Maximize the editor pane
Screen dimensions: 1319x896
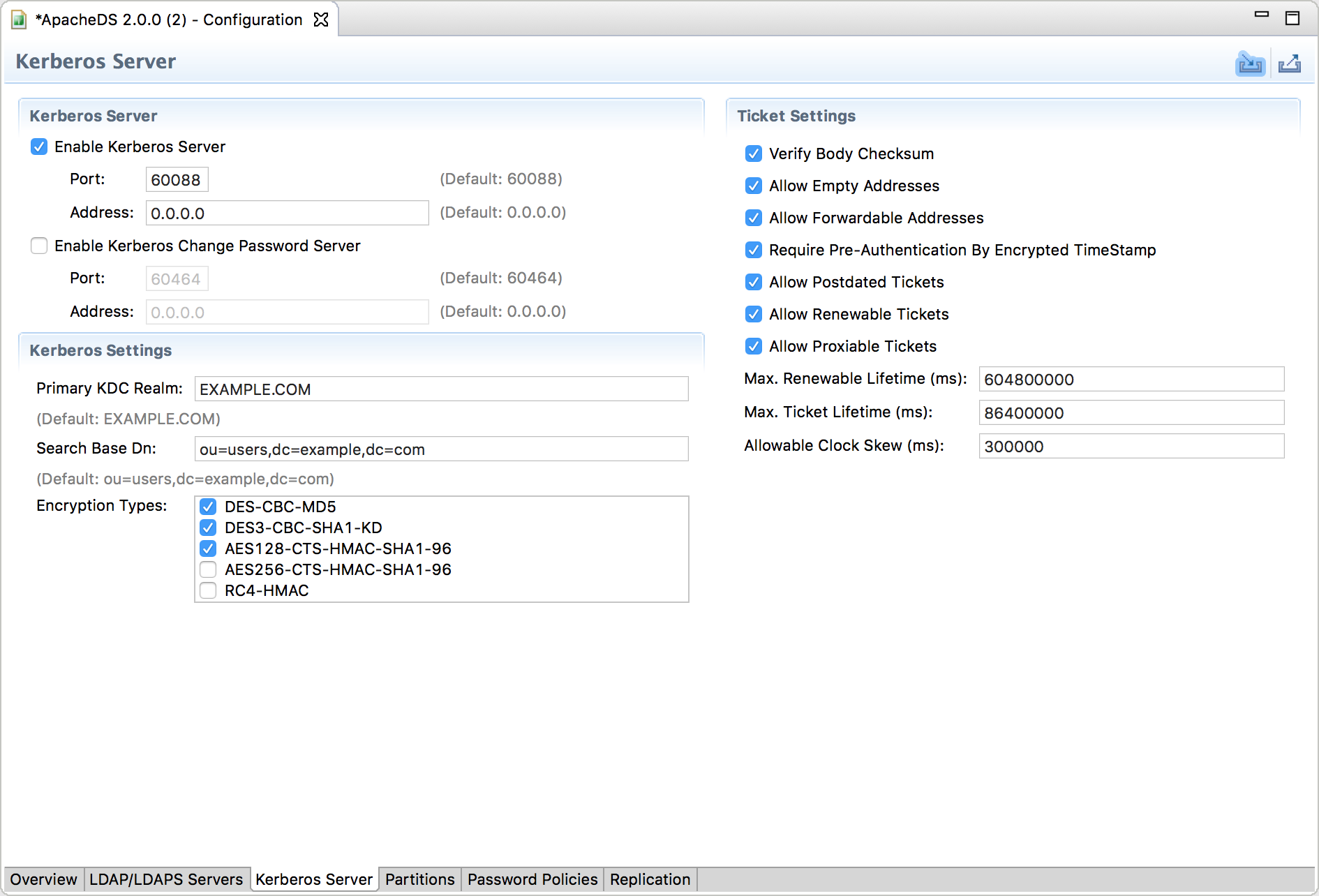click(1292, 18)
